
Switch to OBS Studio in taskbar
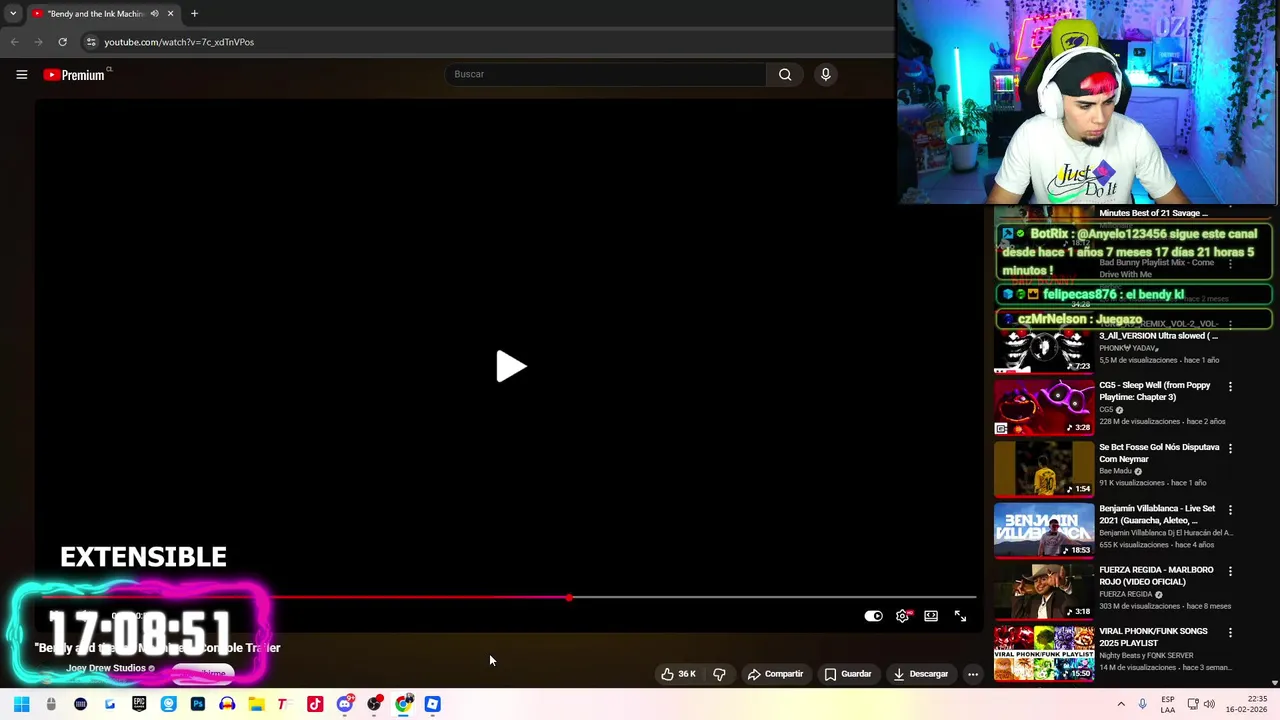[x=374, y=704]
